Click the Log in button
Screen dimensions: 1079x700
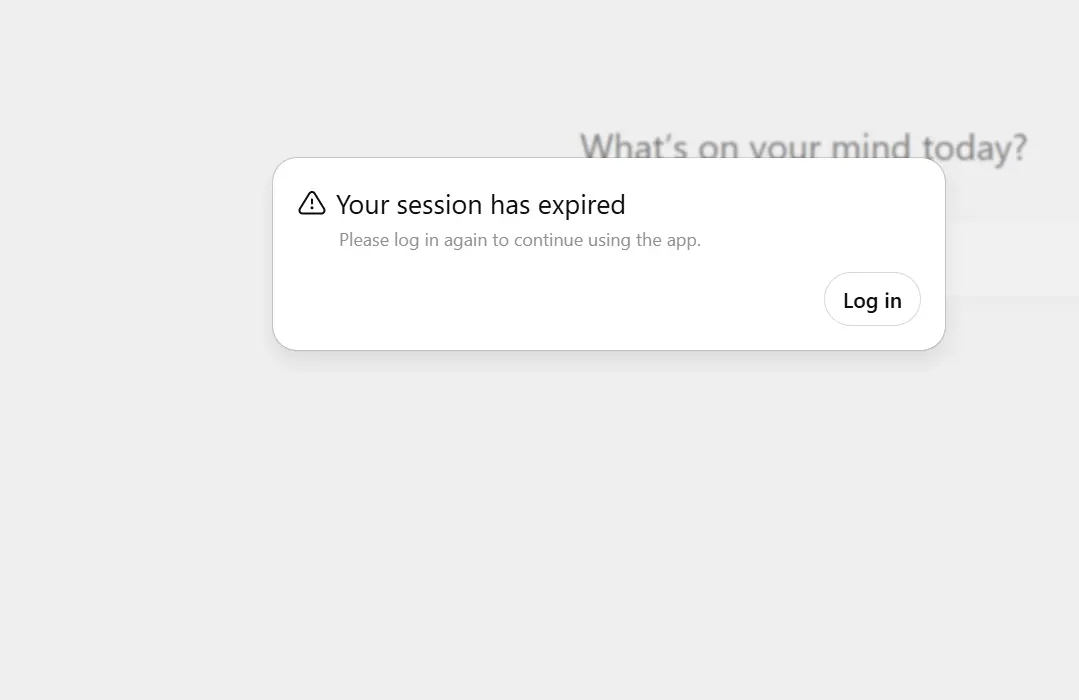872,299
